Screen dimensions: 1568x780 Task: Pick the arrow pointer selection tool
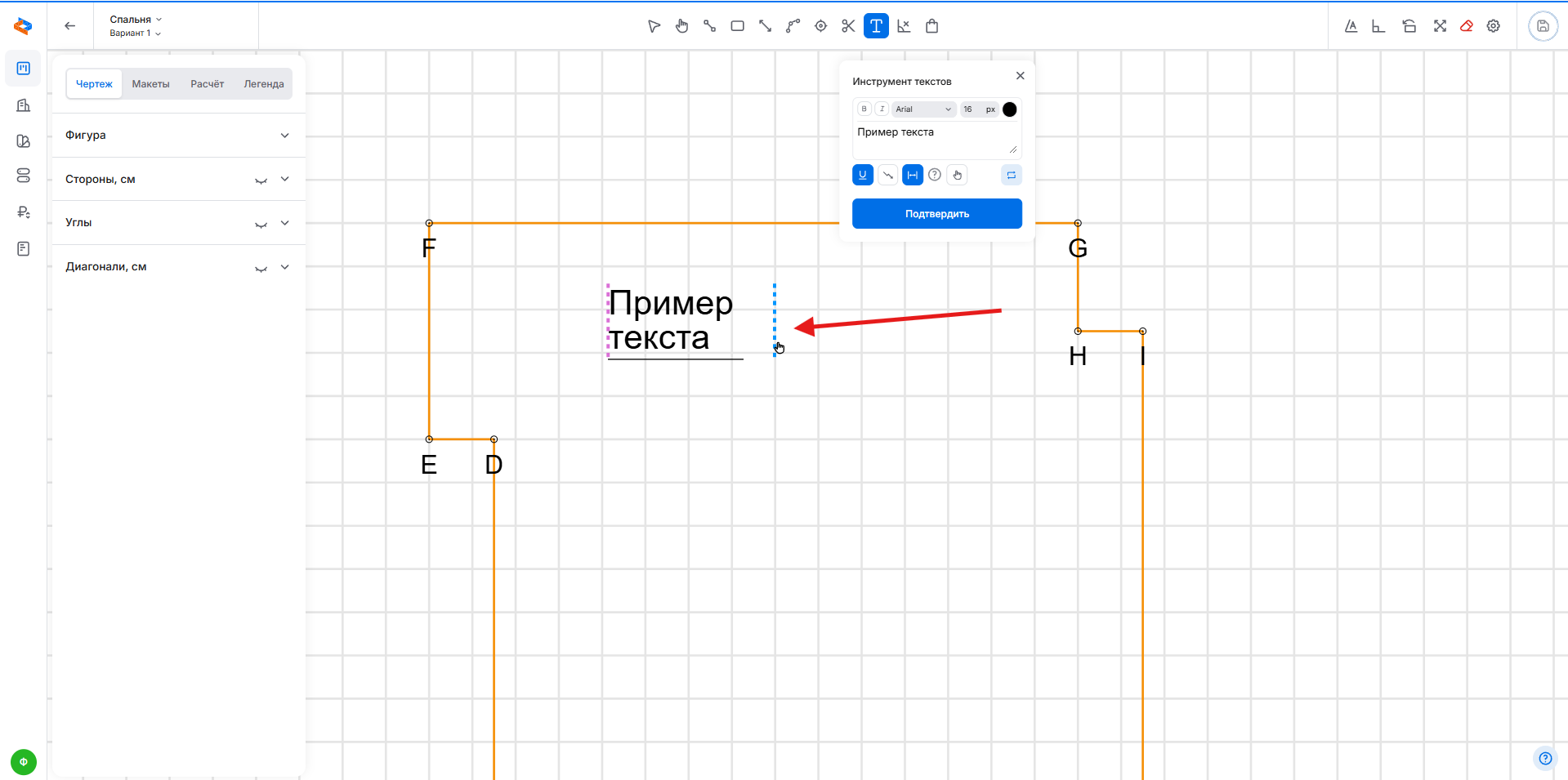[654, 26]
